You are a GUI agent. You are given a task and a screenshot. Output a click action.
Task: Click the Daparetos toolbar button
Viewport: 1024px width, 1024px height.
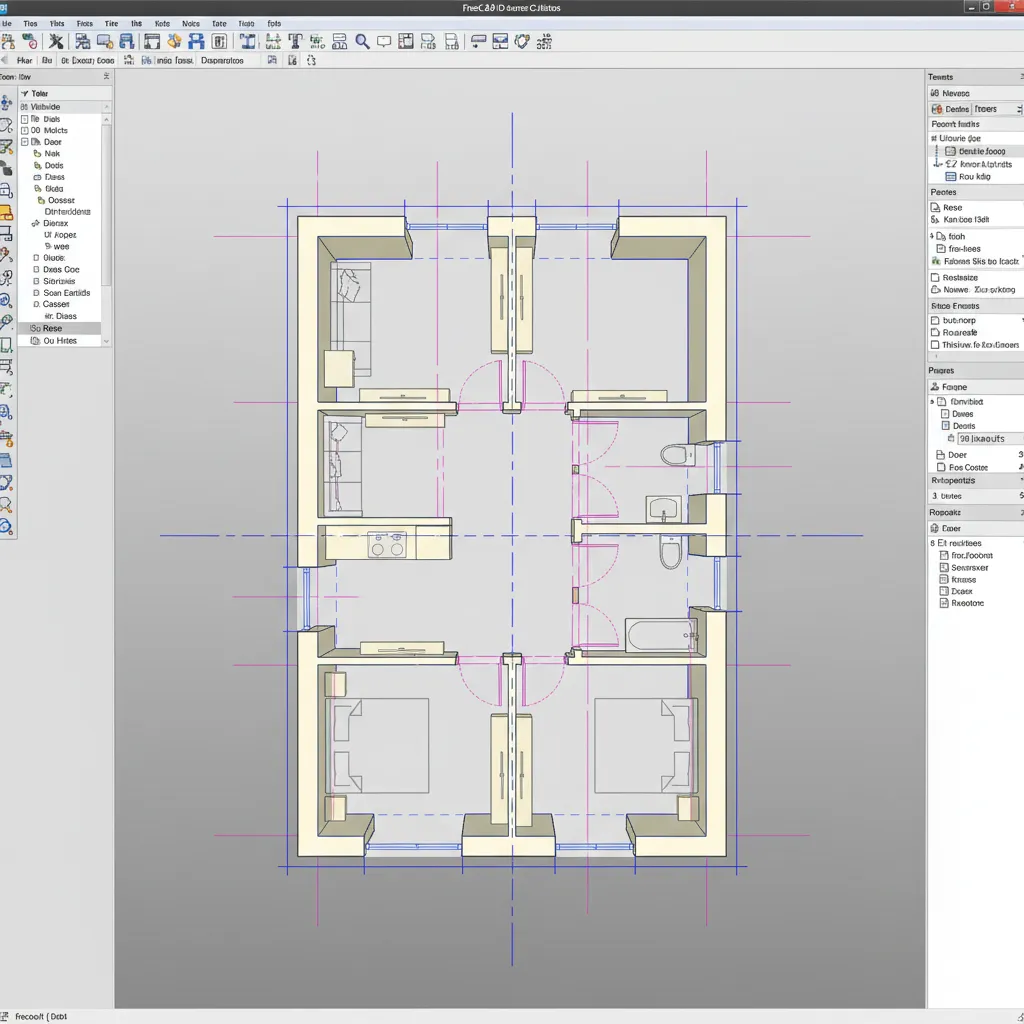coord(222,60)
